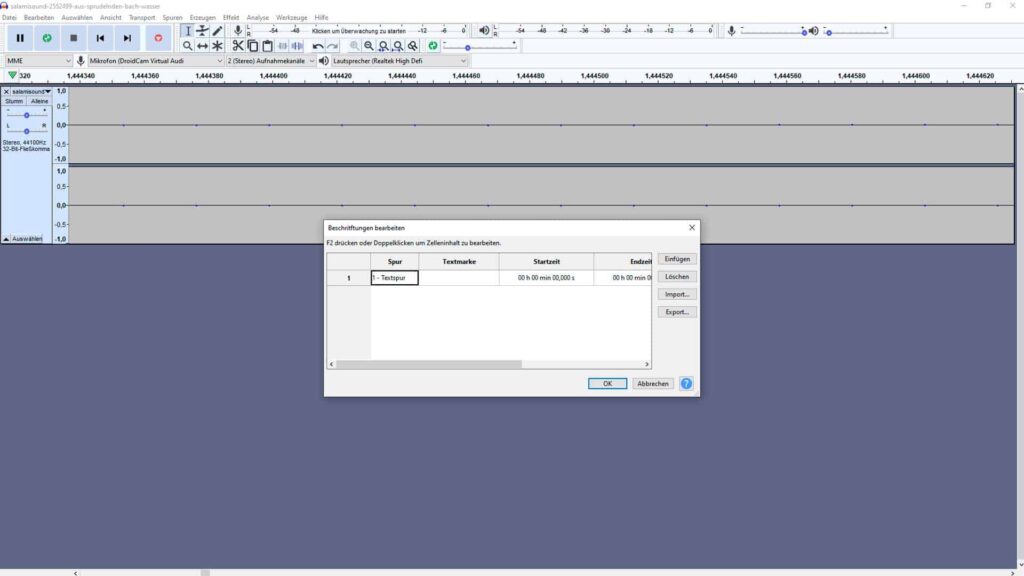The image size is (1024, 576).
Task: Open the Werkzeuge menu
Action: click(291, 18)
